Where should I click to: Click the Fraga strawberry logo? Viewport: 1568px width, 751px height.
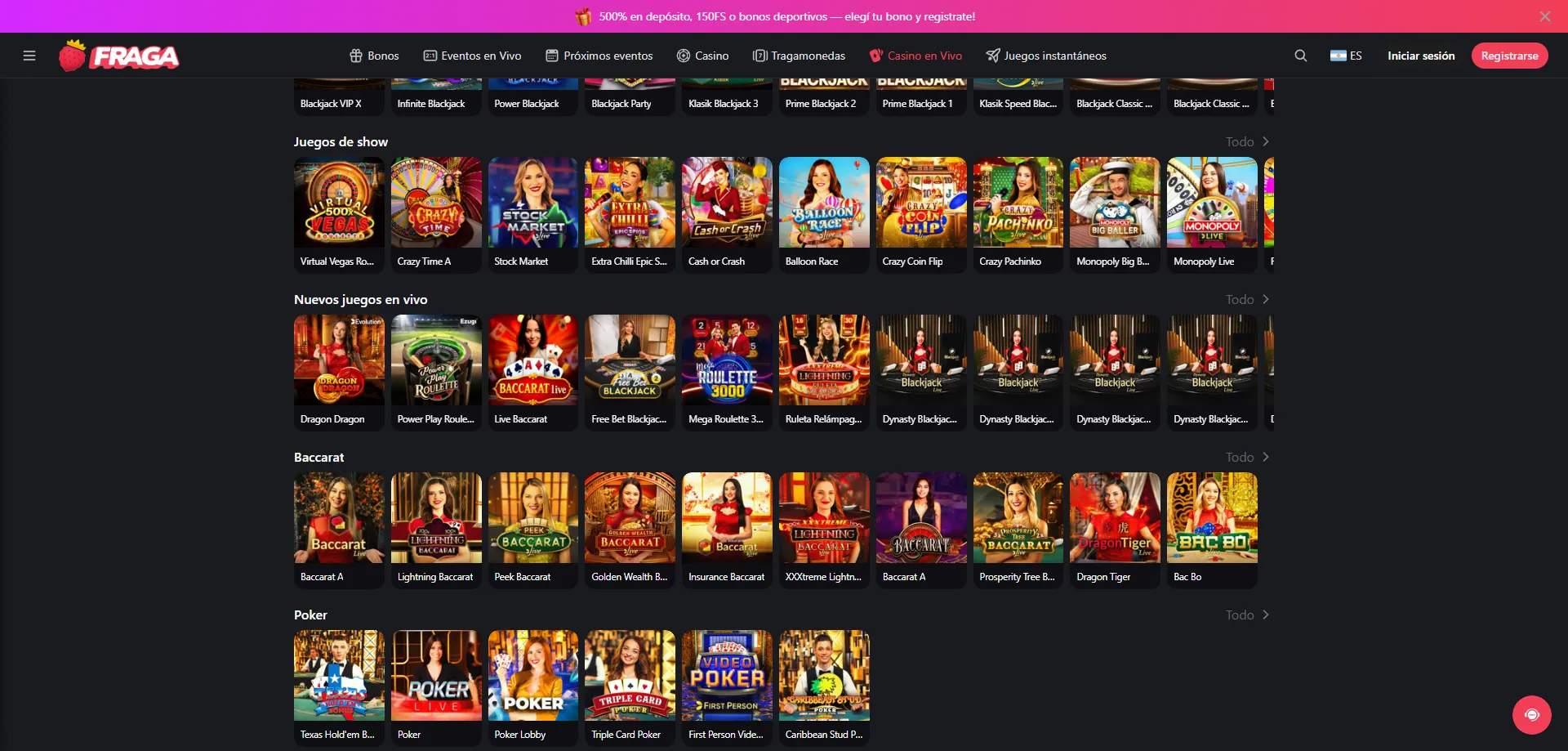pyautogui.click(x=119, y=56)
